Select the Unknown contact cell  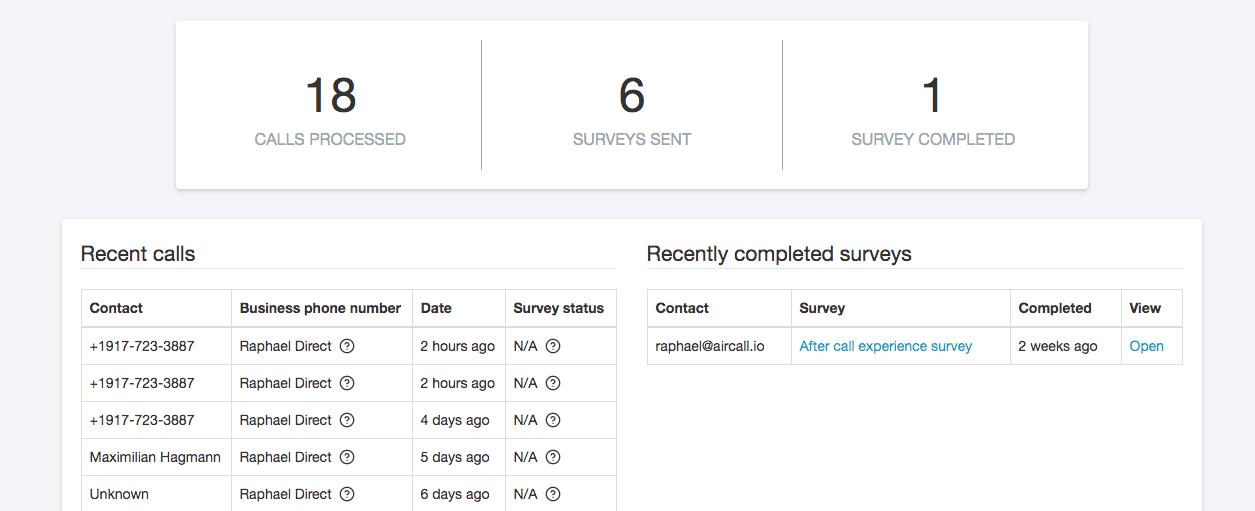point(156,494)
